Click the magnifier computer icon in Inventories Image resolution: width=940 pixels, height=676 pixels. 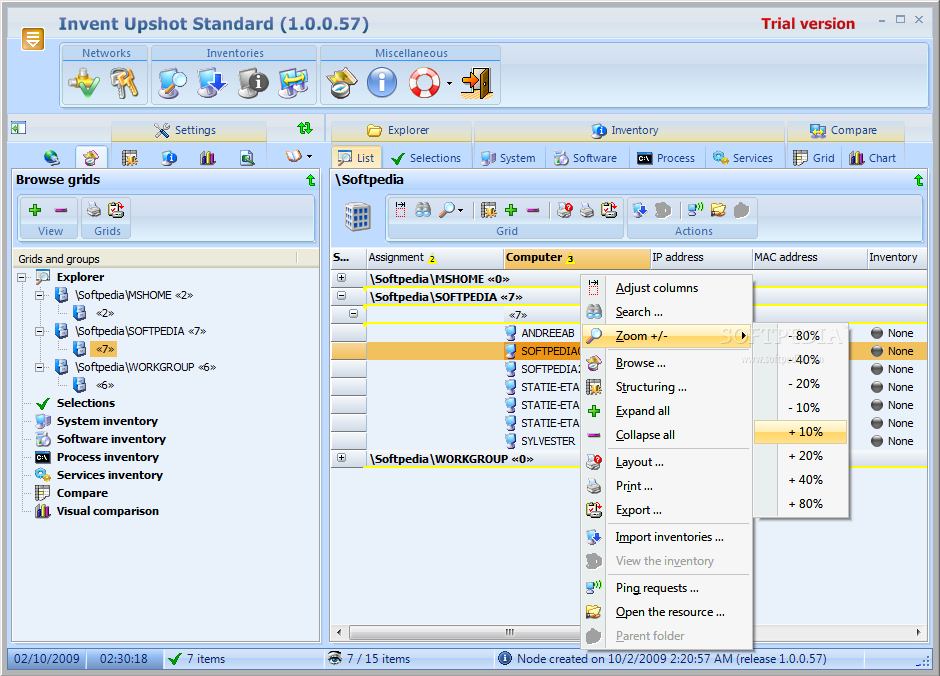(173, 83)
